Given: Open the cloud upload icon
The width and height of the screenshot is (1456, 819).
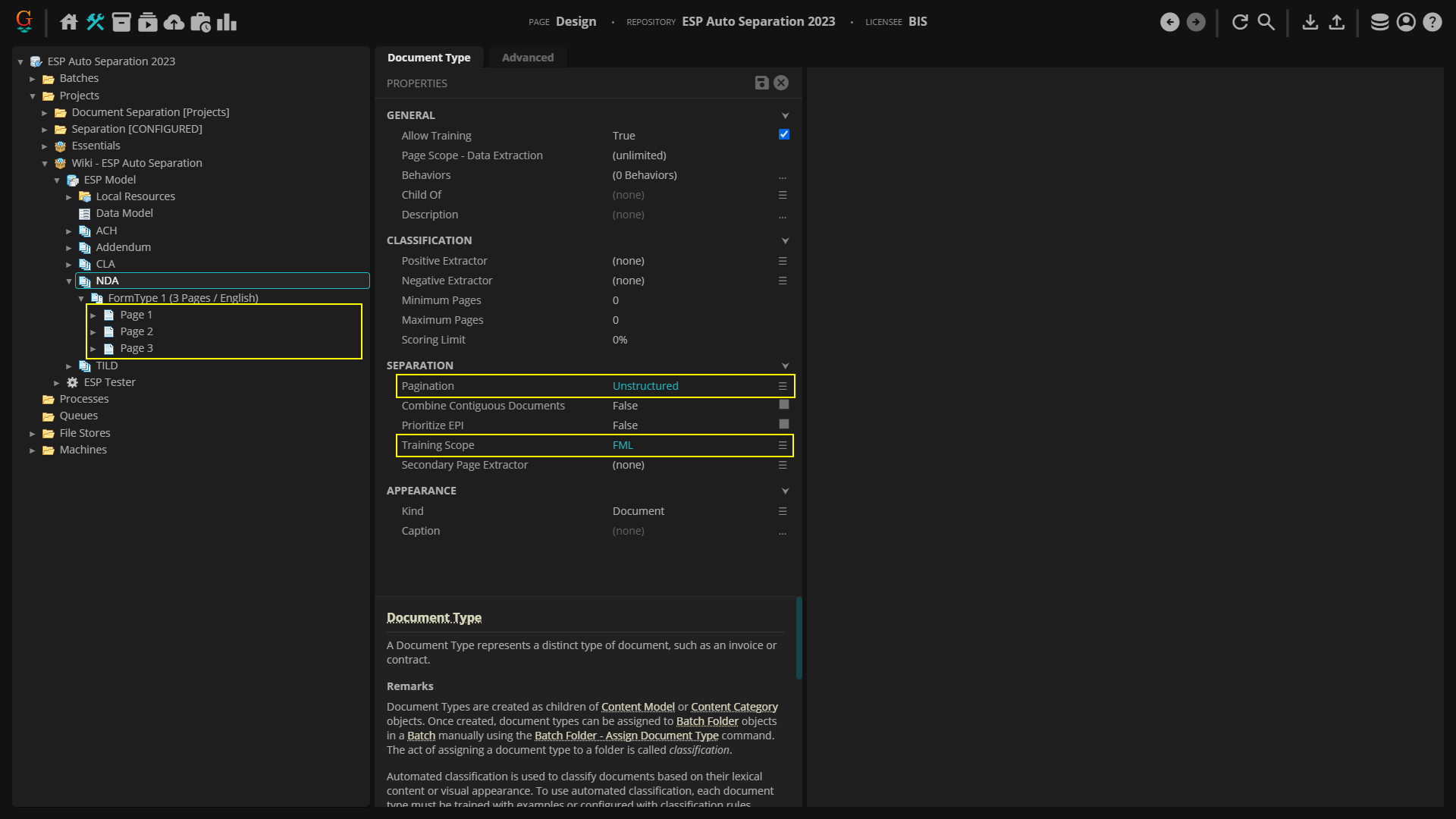Looking at the screenshot, I should (x=174, y=22).
